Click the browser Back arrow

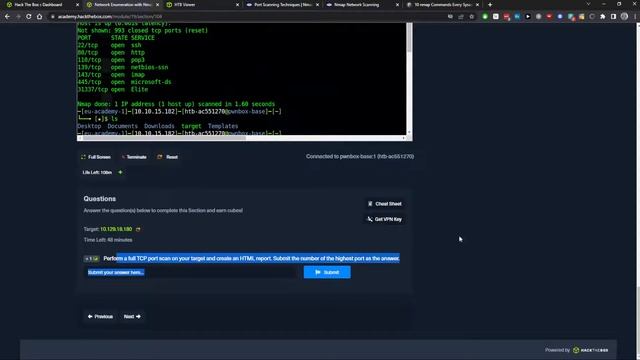[x=7, y=17]
